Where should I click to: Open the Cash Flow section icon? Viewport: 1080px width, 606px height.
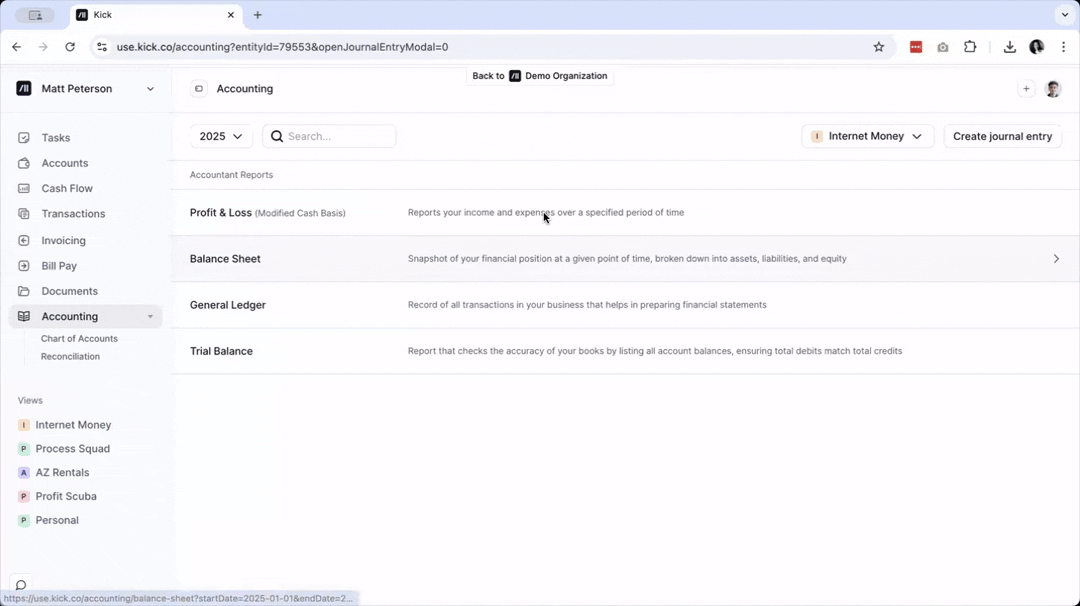[23, 188]
